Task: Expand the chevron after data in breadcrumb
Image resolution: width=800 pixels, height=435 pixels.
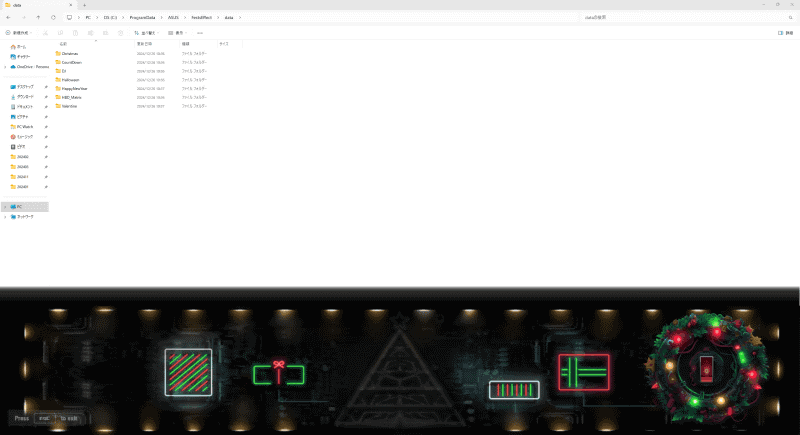Action: 240,17
